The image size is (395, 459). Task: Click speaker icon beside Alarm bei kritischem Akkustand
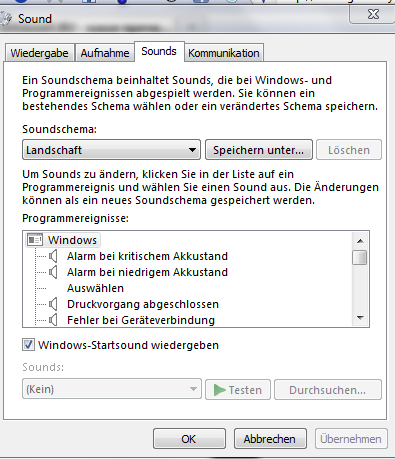coord(53,256)
